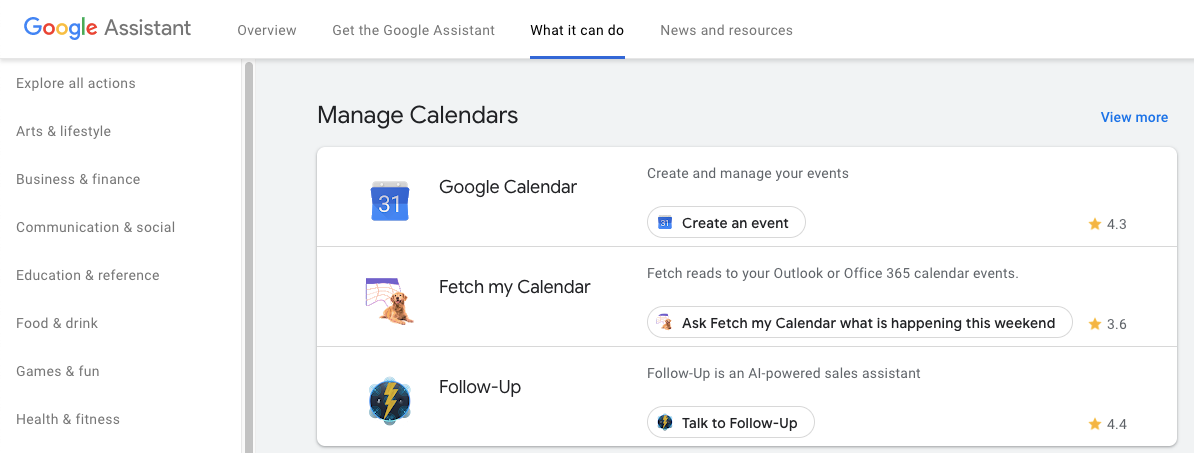This screenshot has height=453, width=1194.
Task: Click the Google Assistant logo
Action: pos(107,28)
